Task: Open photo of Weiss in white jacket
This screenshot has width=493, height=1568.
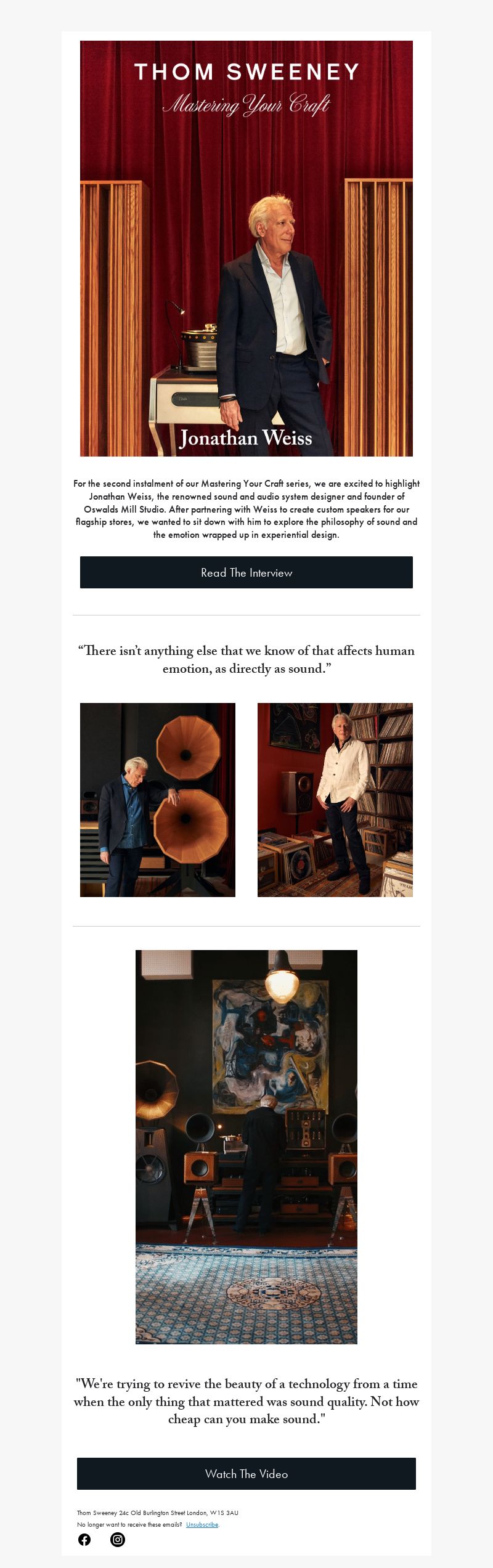Action: (x=335, y=800)
